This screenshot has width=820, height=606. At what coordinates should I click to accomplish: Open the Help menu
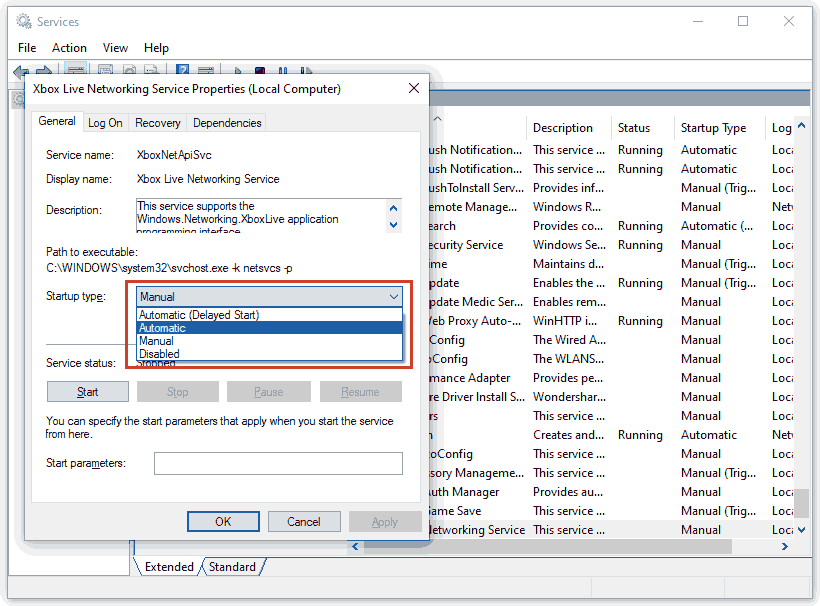point(156,48)
